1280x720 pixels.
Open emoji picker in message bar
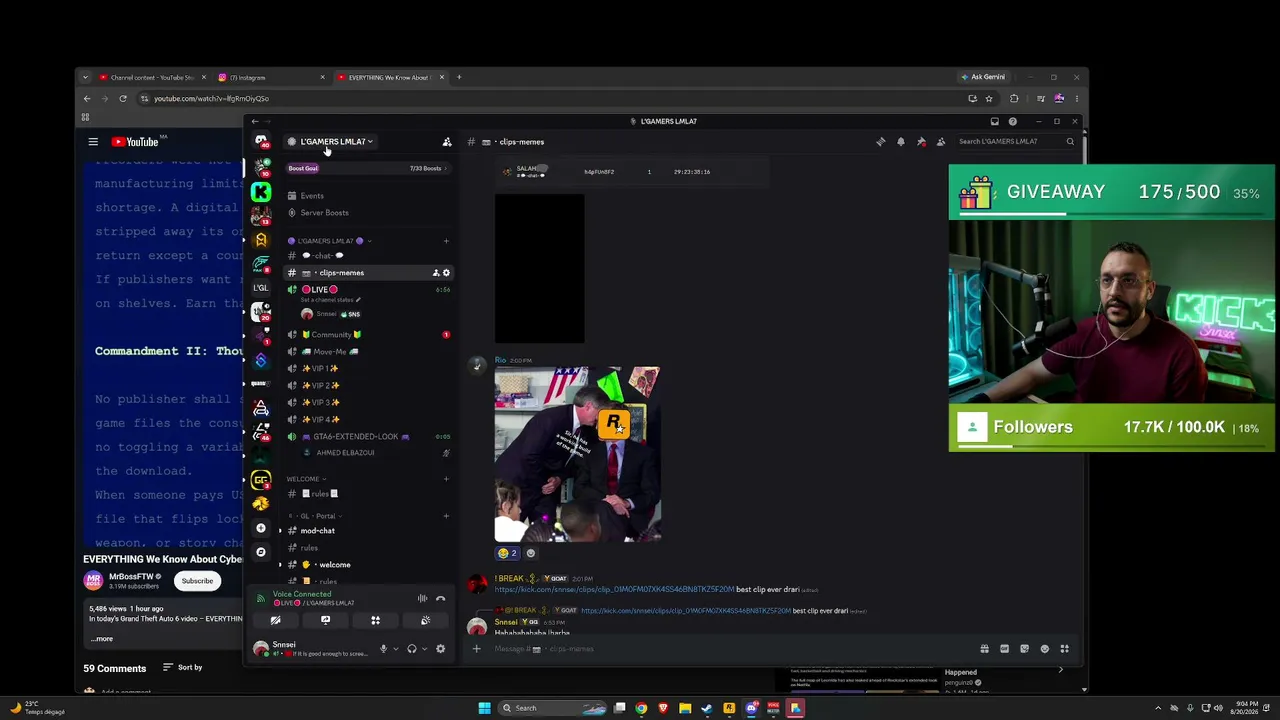coord(1044,649)
